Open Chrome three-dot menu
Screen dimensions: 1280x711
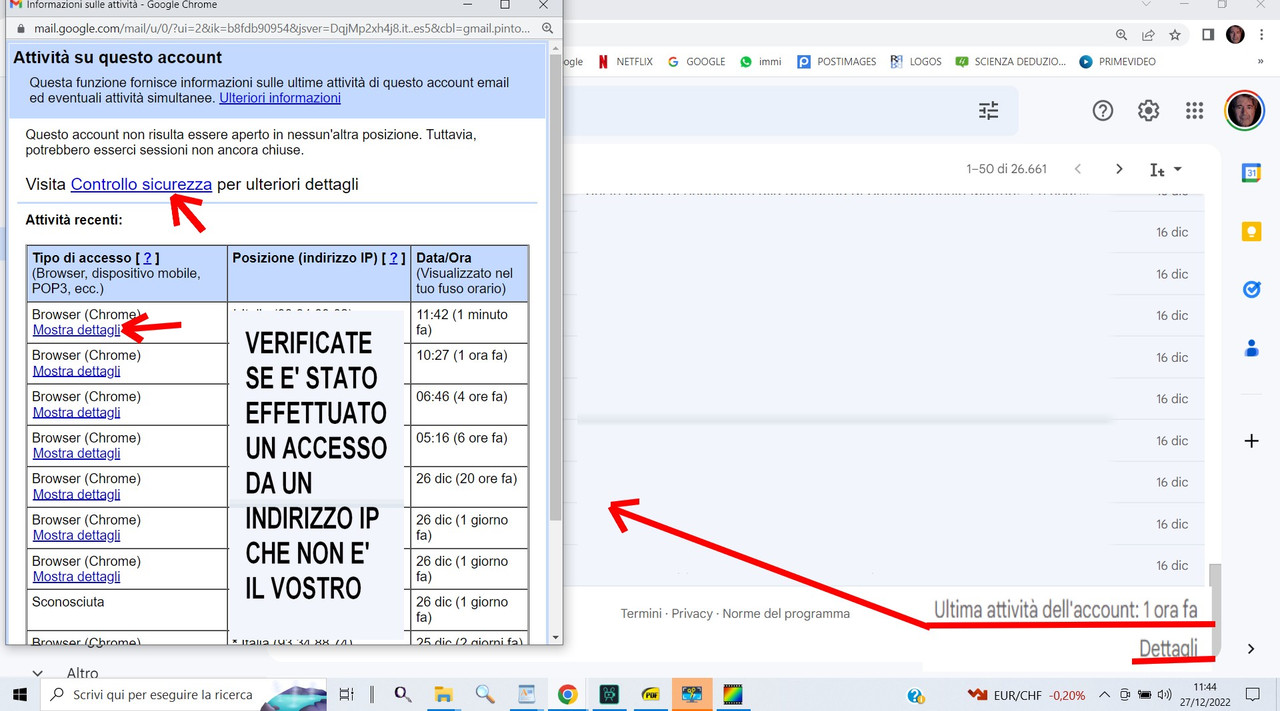coord(1261,35)
